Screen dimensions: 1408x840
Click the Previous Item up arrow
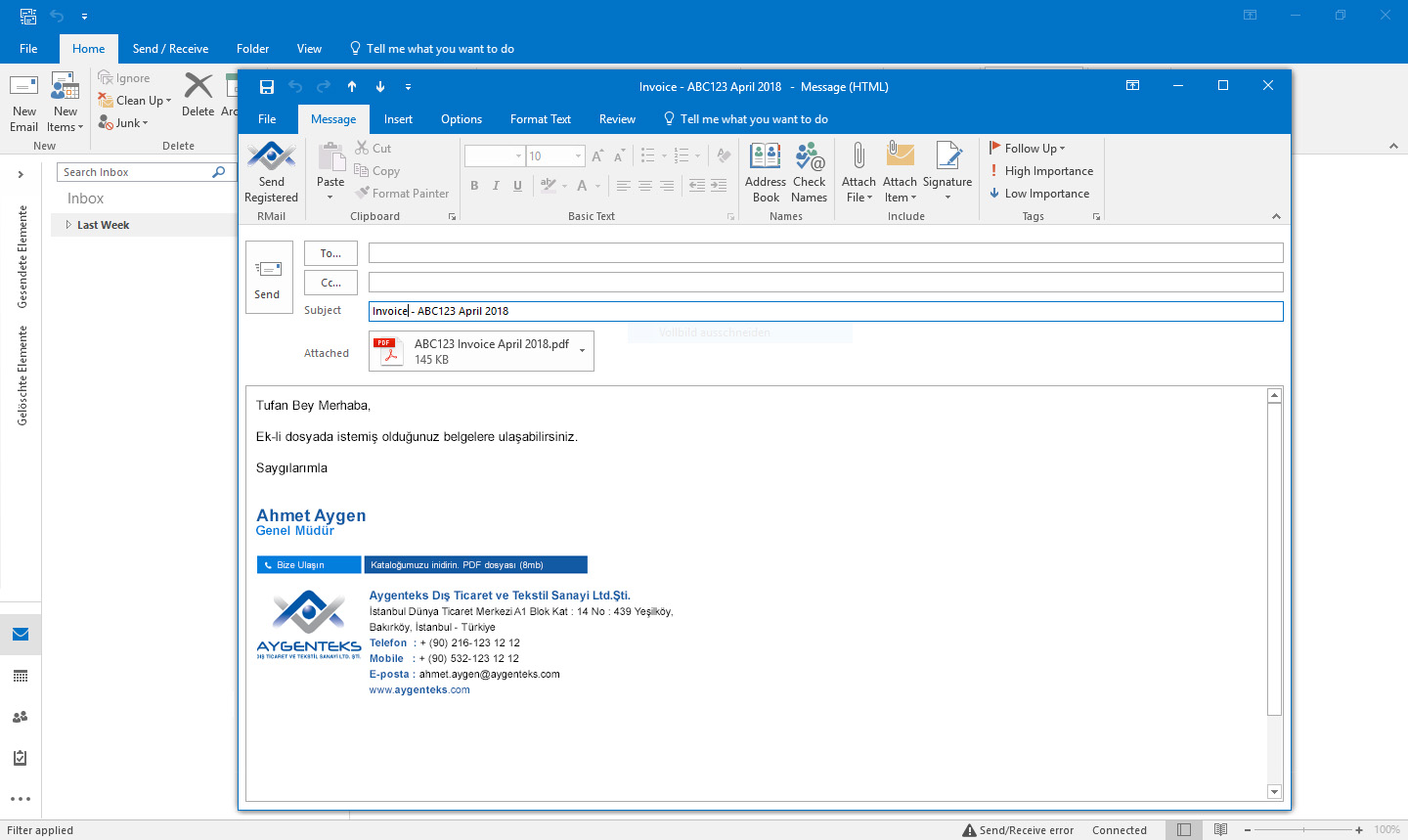point(352,87)
